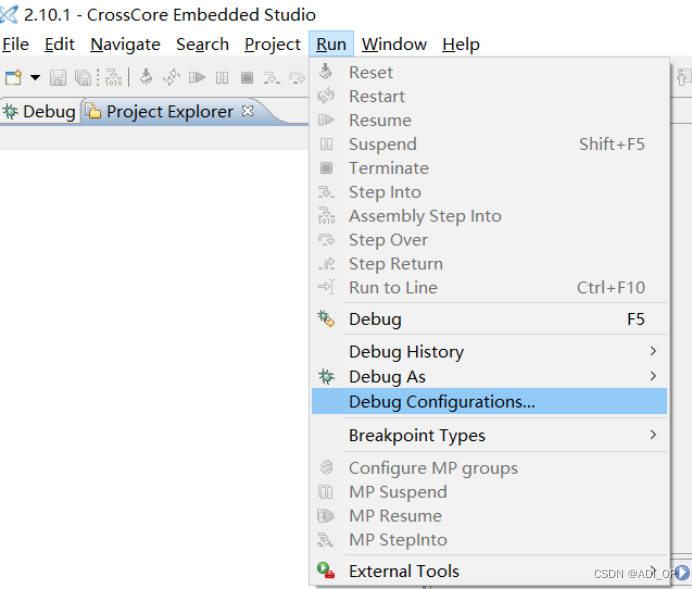Choose Step Return in the Run menu
Viewport: 692px width, 589px height.
489,264
